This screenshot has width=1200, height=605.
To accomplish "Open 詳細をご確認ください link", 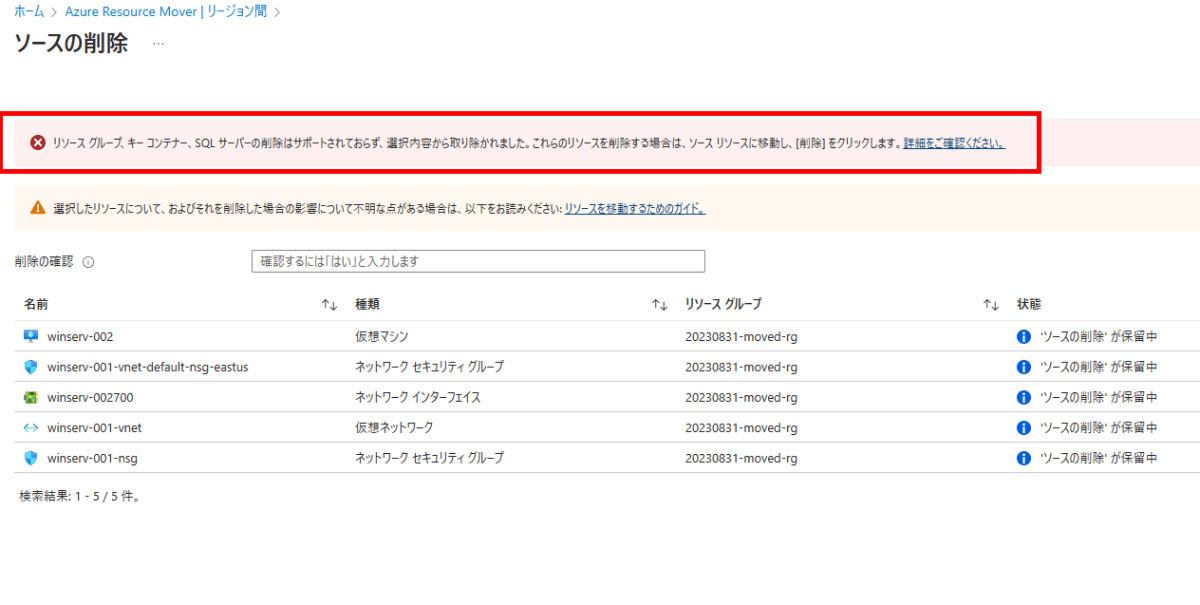I will pyautogui.click(x=954, y=143).
